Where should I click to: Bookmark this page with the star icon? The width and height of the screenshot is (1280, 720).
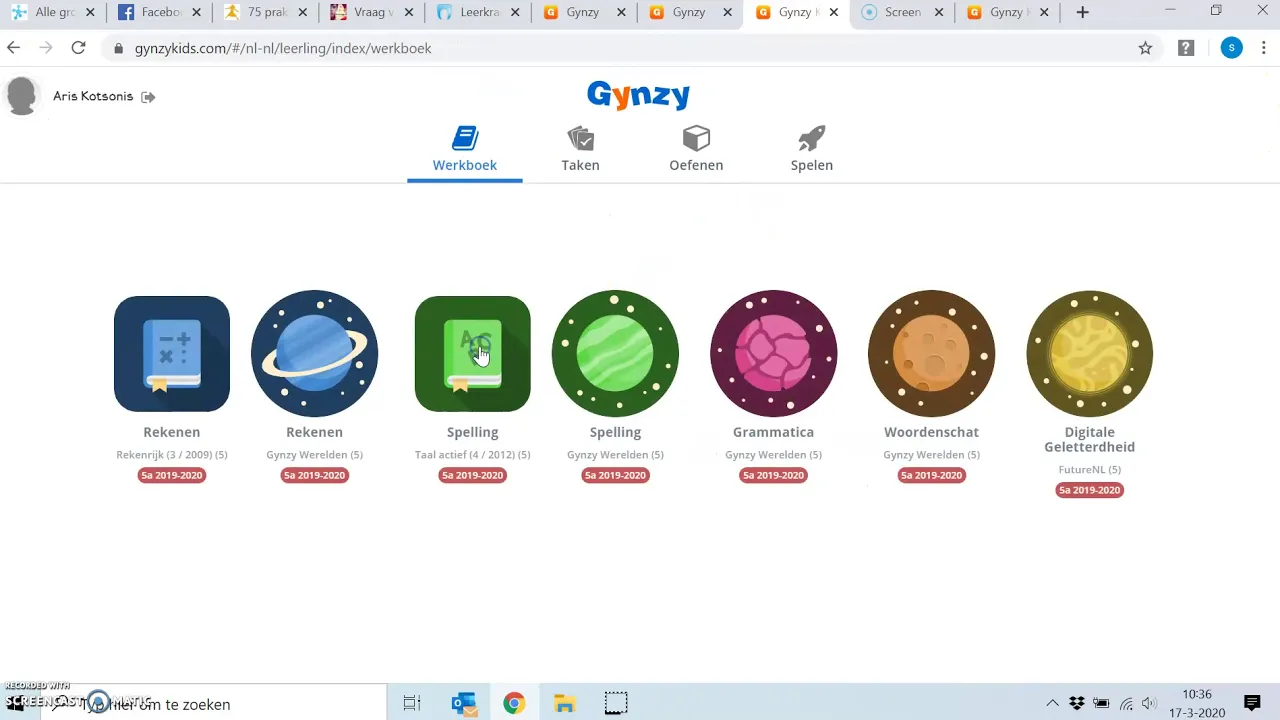1145,48
